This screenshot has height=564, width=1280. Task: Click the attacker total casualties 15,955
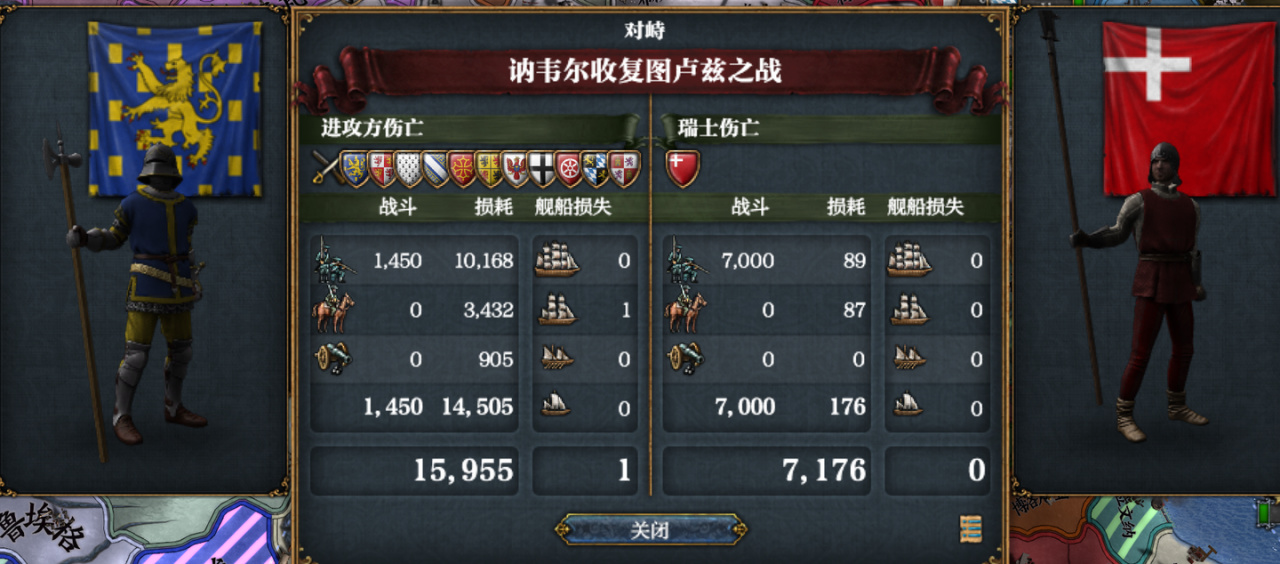point(464,470)
